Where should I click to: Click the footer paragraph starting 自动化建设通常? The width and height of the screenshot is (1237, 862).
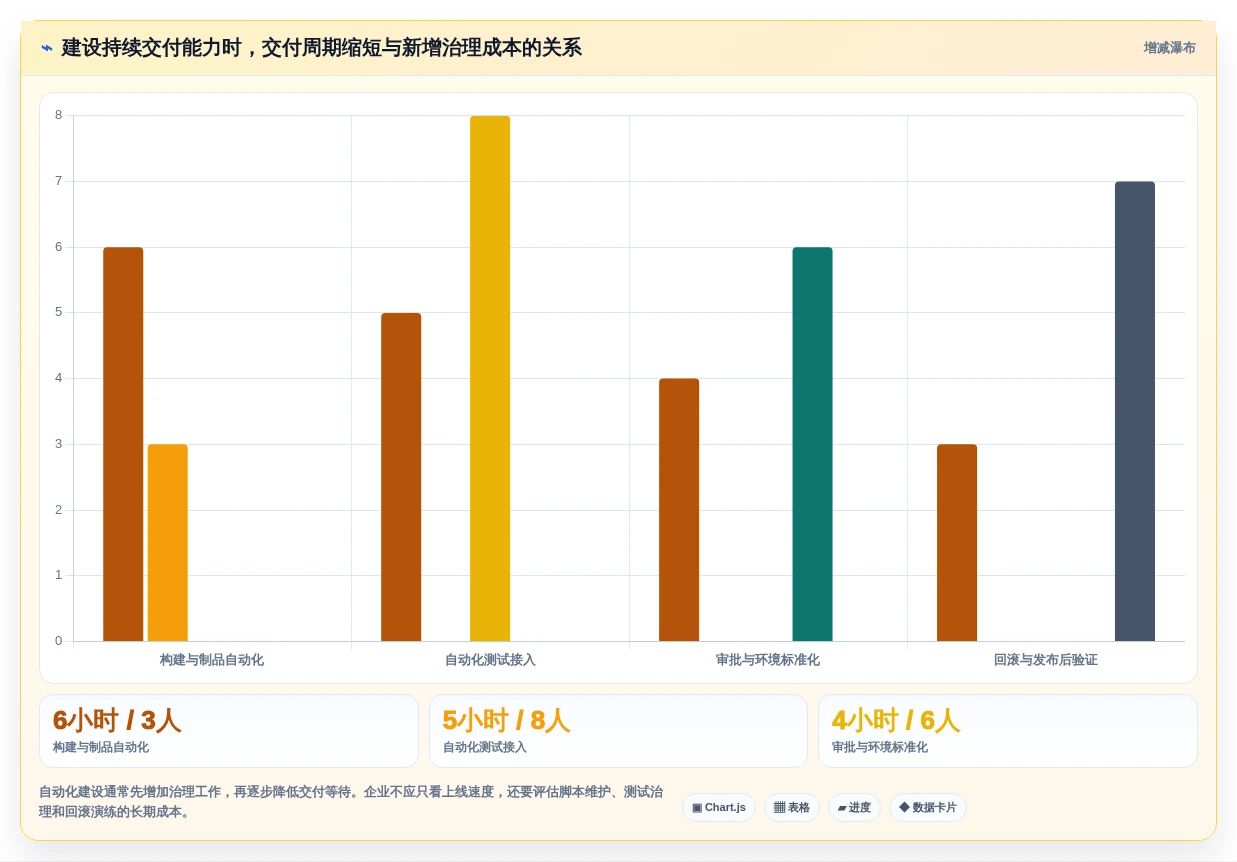coord(351,802)
